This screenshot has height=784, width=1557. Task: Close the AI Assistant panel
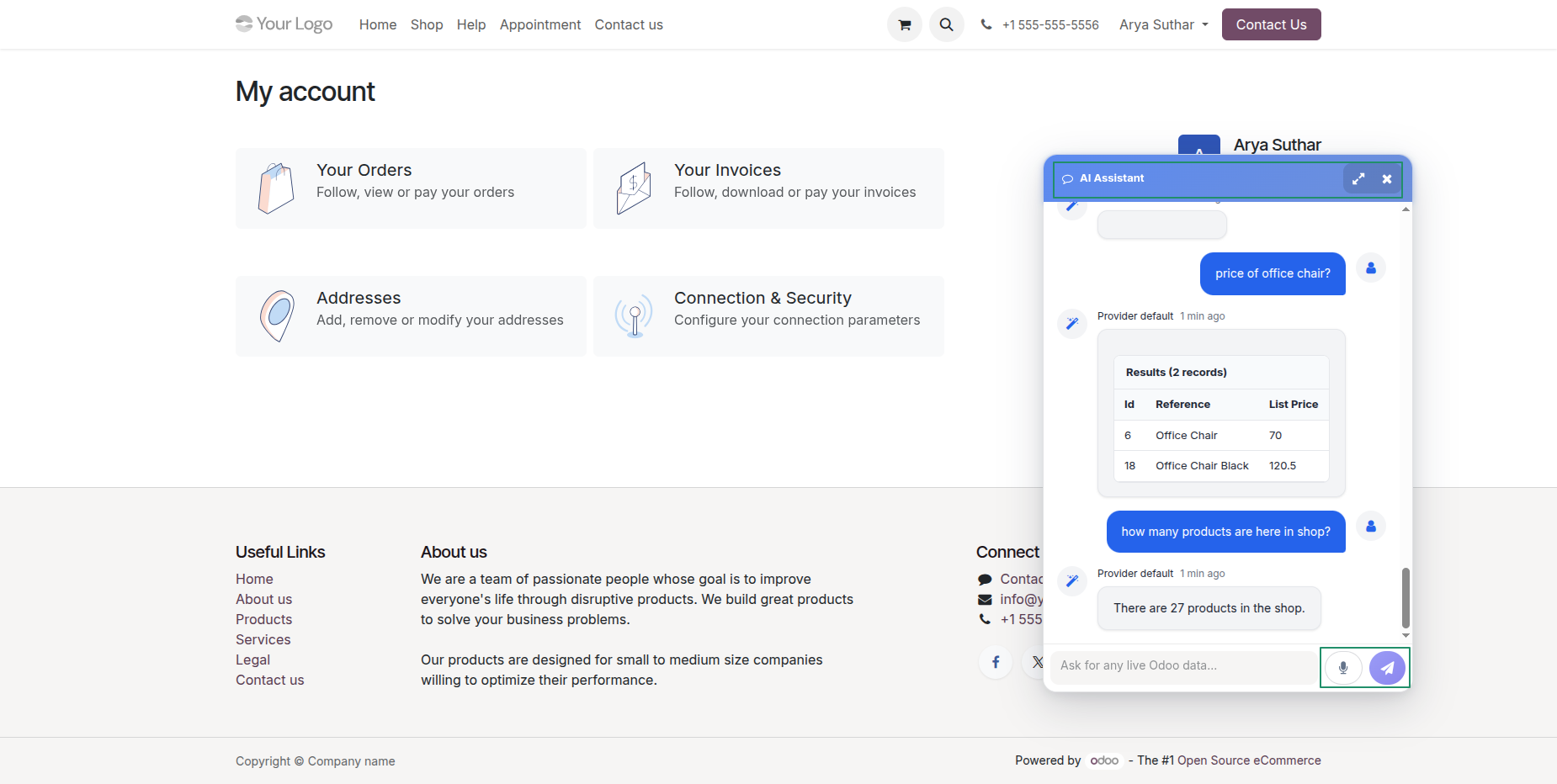point(1387,178)
